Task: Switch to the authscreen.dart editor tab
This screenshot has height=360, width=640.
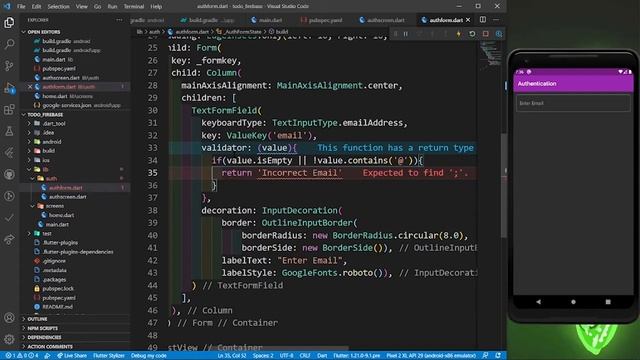Action: [382, 20]
